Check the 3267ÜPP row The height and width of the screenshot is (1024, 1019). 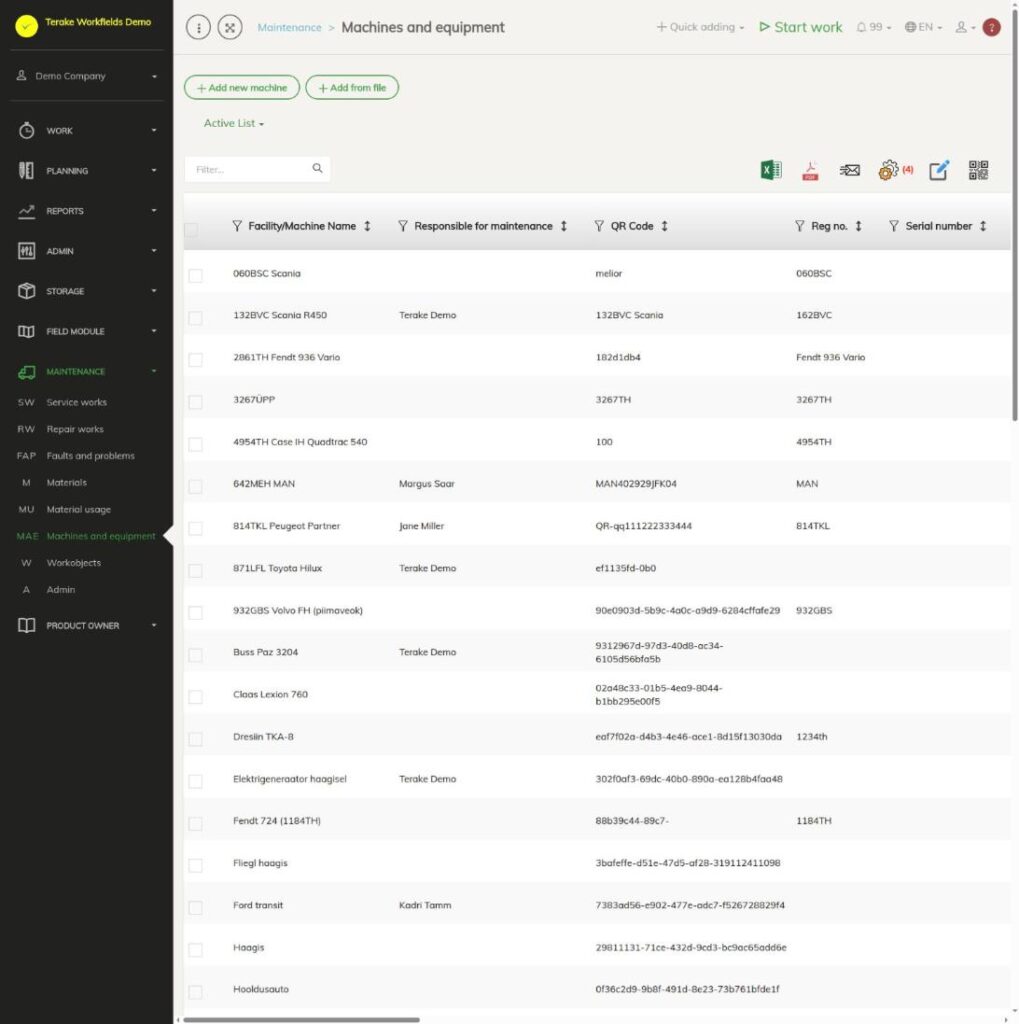pyautogui.click(x=195, y=402)
